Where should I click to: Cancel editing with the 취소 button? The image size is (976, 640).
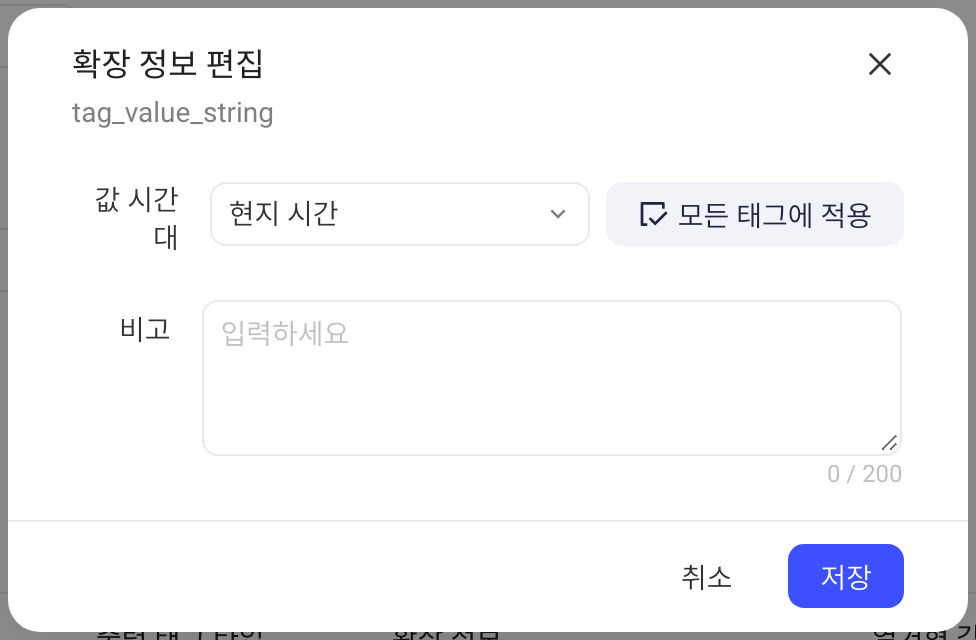point(706,576)
